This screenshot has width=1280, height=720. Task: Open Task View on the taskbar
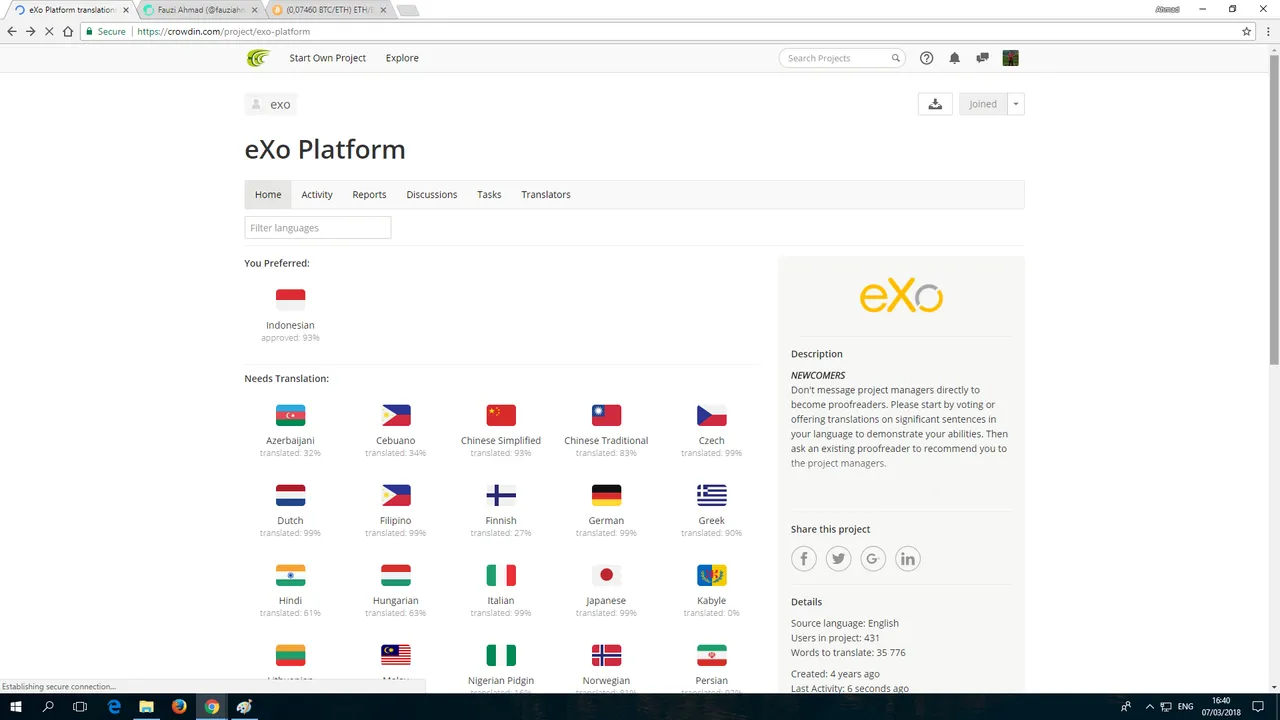tap(81, 706)
